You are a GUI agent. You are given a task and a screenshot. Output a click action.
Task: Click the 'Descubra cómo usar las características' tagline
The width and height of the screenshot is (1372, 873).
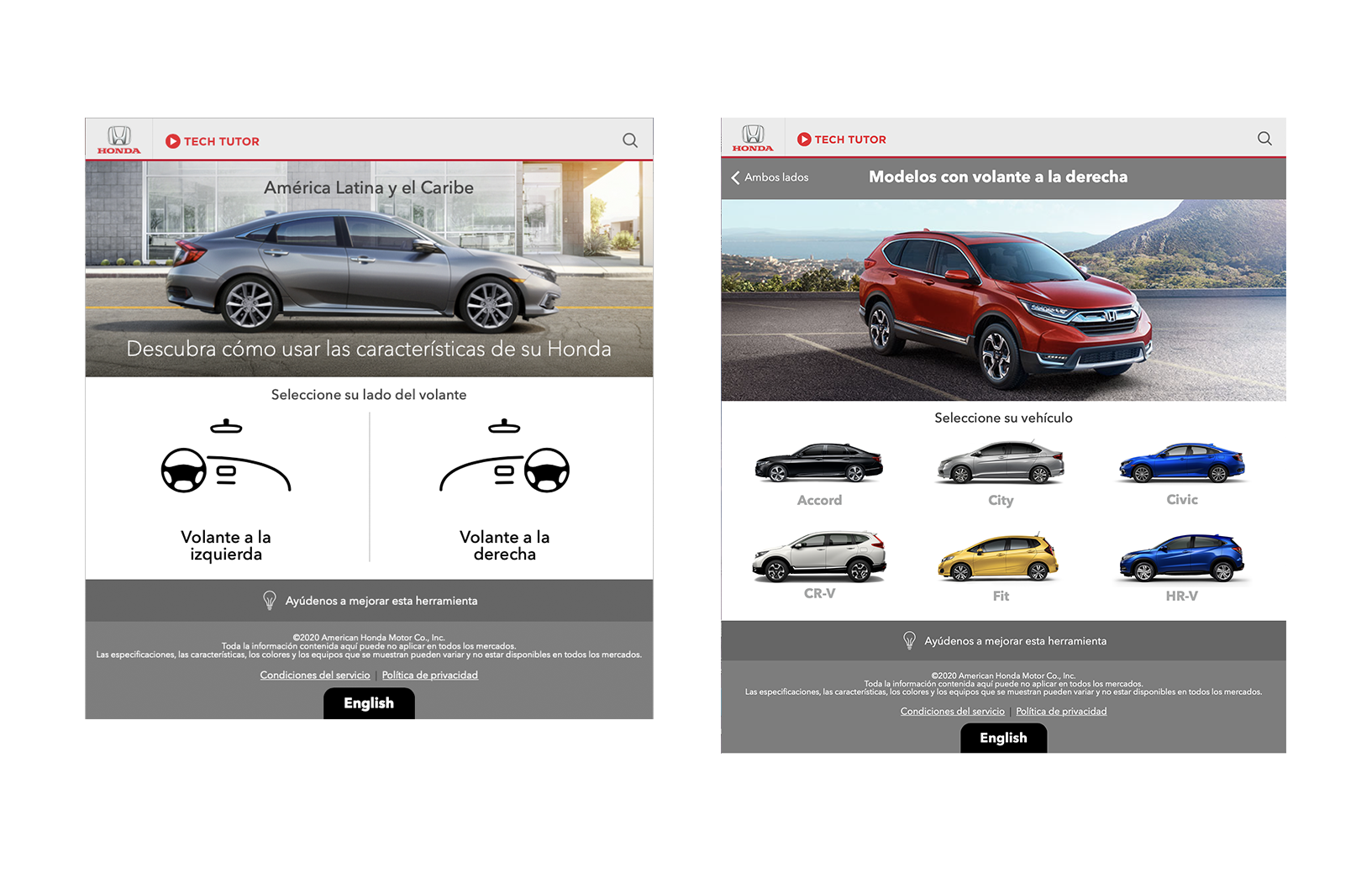click(369, 349)
